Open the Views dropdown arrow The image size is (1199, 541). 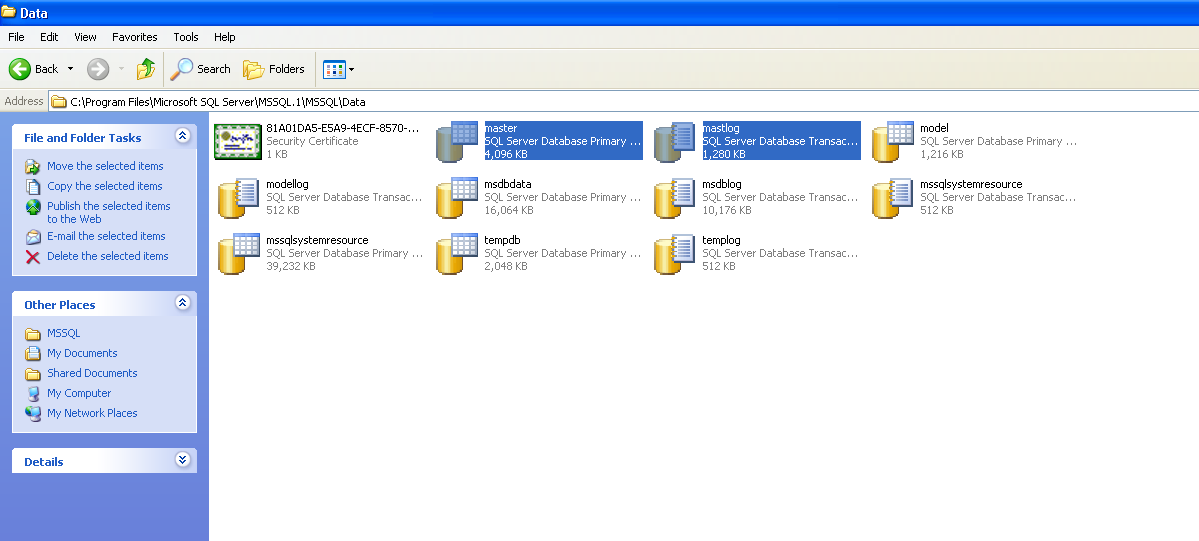[352, 70]
